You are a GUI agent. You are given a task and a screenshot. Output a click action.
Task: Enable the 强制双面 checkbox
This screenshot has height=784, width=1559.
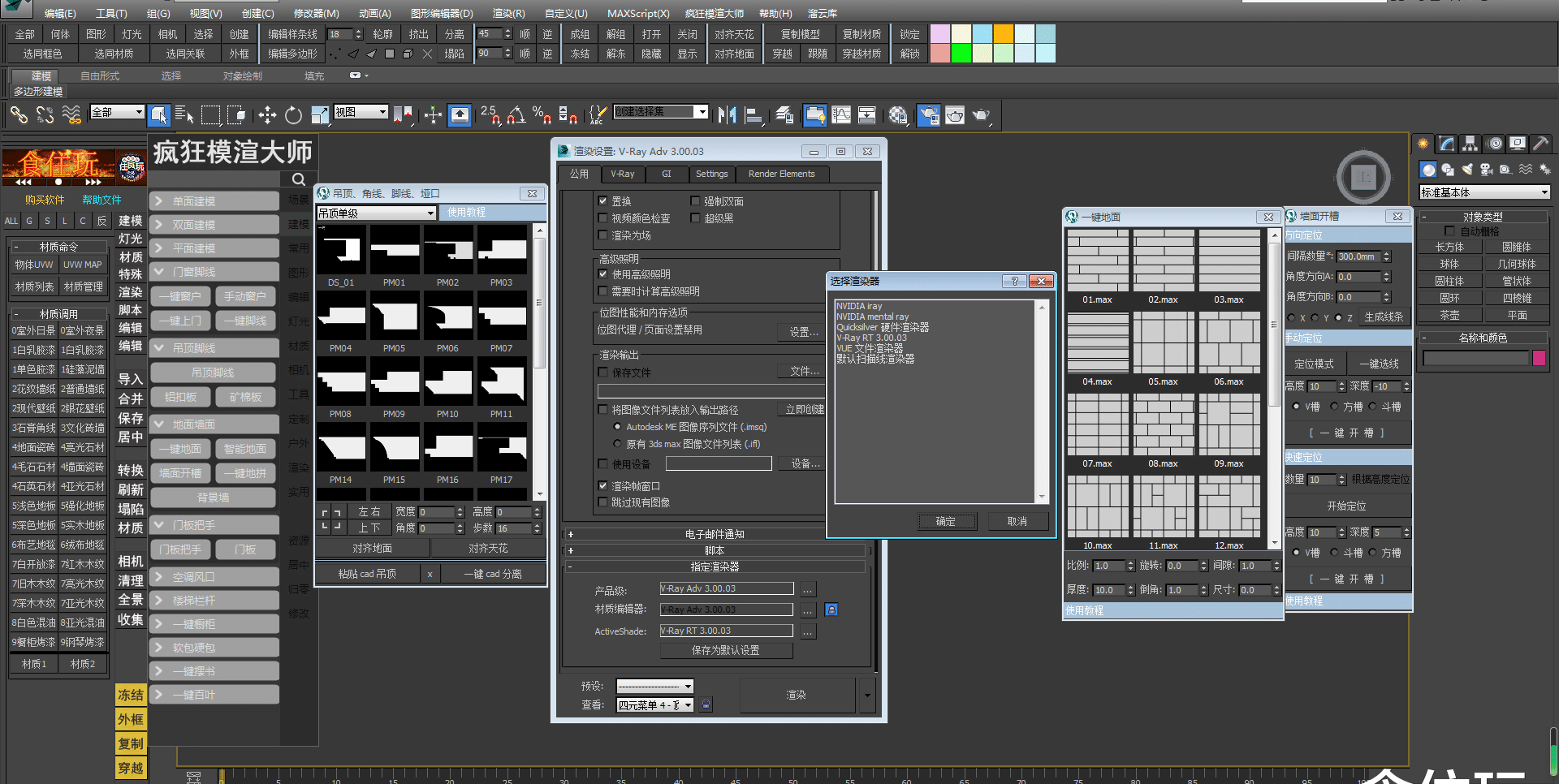coord(695,200)
